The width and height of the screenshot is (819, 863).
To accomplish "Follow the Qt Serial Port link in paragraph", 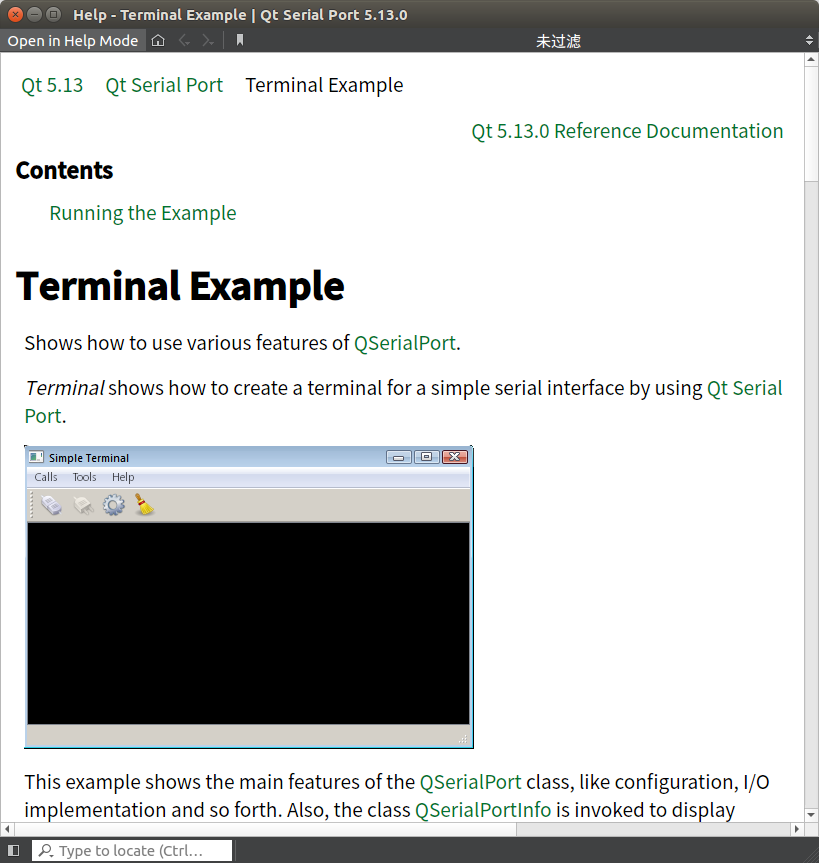I will tap(744, 388).
